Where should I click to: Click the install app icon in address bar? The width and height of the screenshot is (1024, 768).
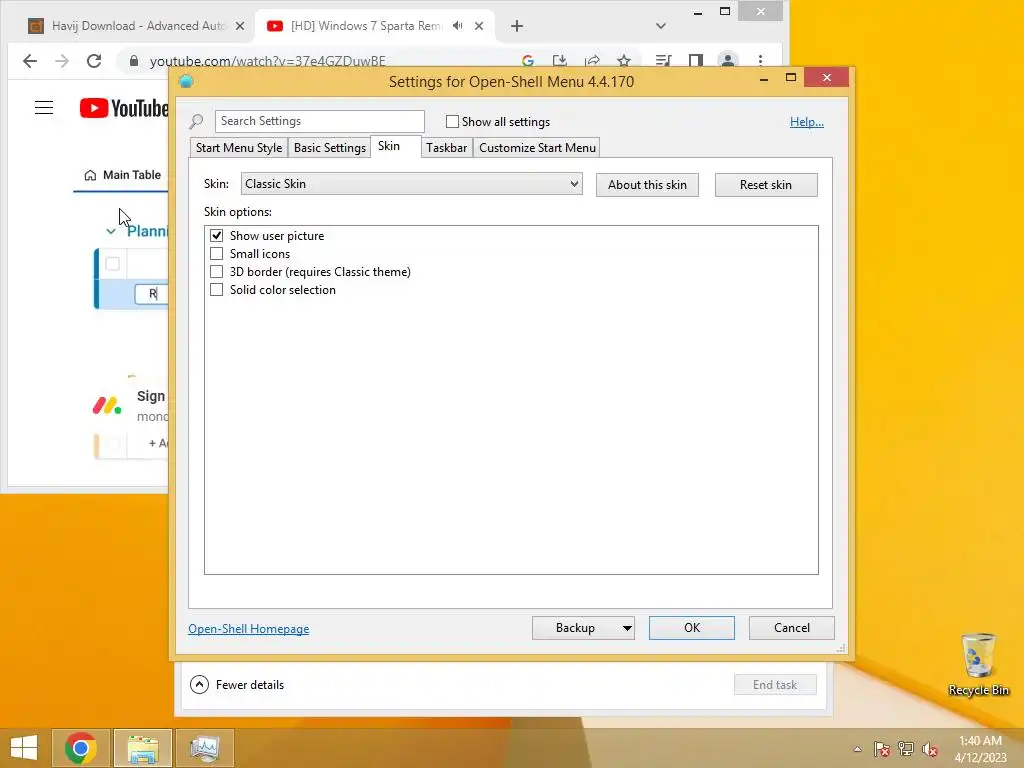coord(560,61)
